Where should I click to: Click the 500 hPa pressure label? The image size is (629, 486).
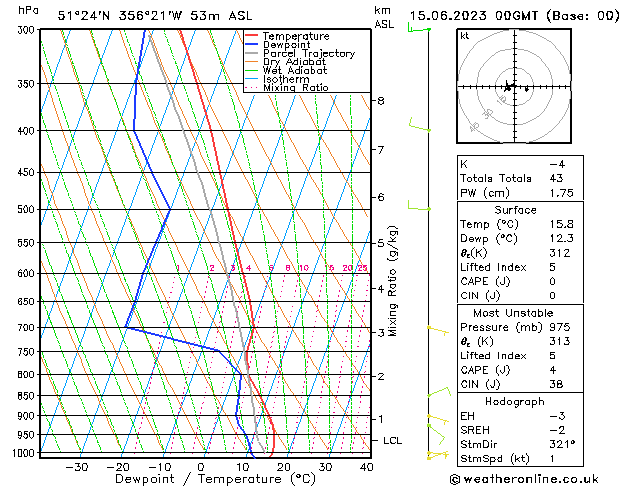point(28,210)
